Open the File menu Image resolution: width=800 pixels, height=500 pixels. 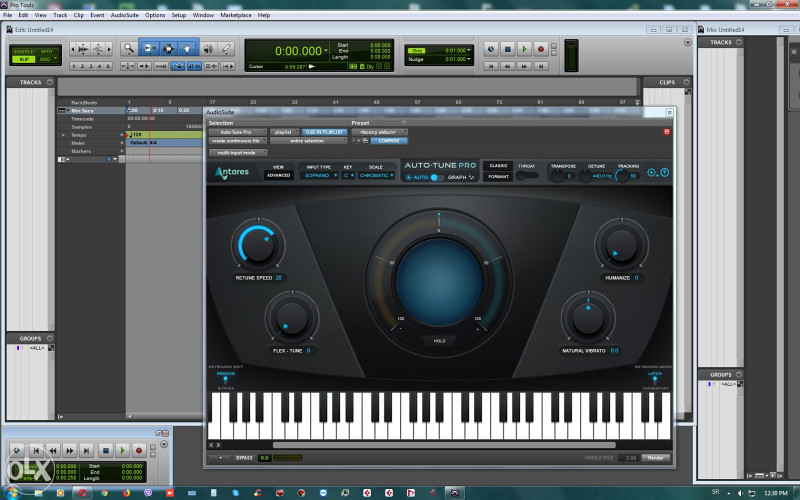[x=8, y=15]
